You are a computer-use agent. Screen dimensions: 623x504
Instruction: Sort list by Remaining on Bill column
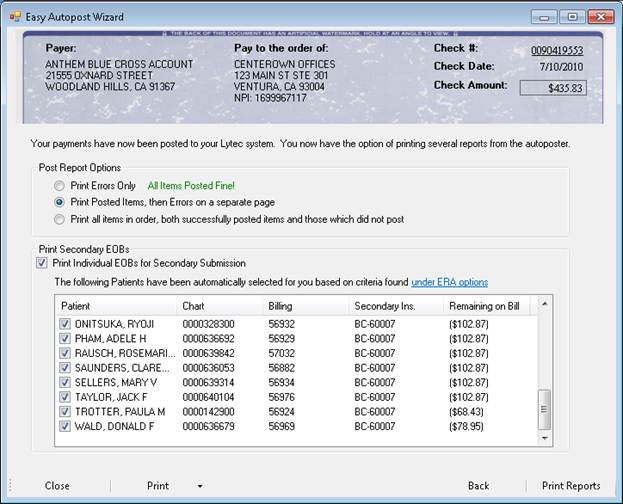pos(488,305)
